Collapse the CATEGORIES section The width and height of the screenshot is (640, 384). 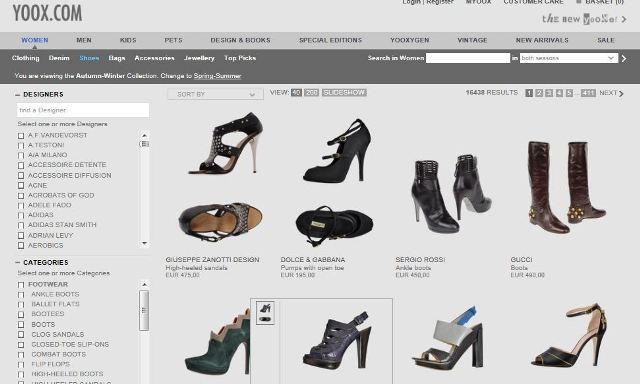[18, 262]
